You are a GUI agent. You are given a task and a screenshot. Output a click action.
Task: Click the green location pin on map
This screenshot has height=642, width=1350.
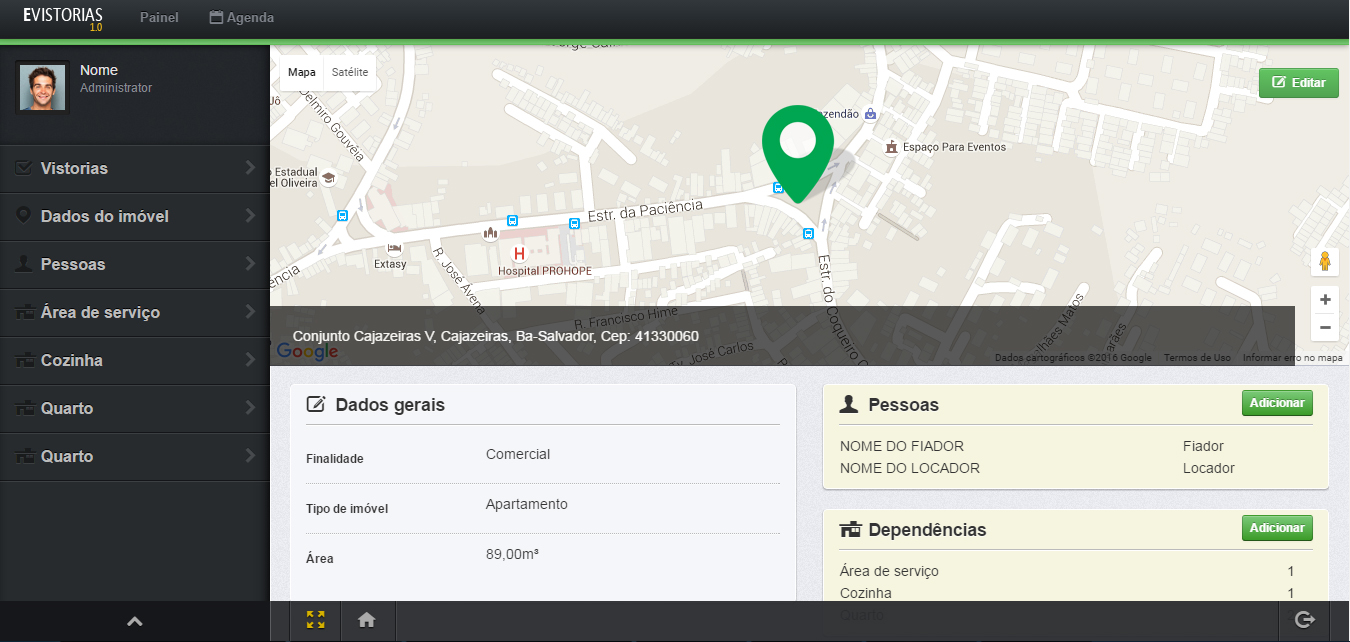(798, 153)
